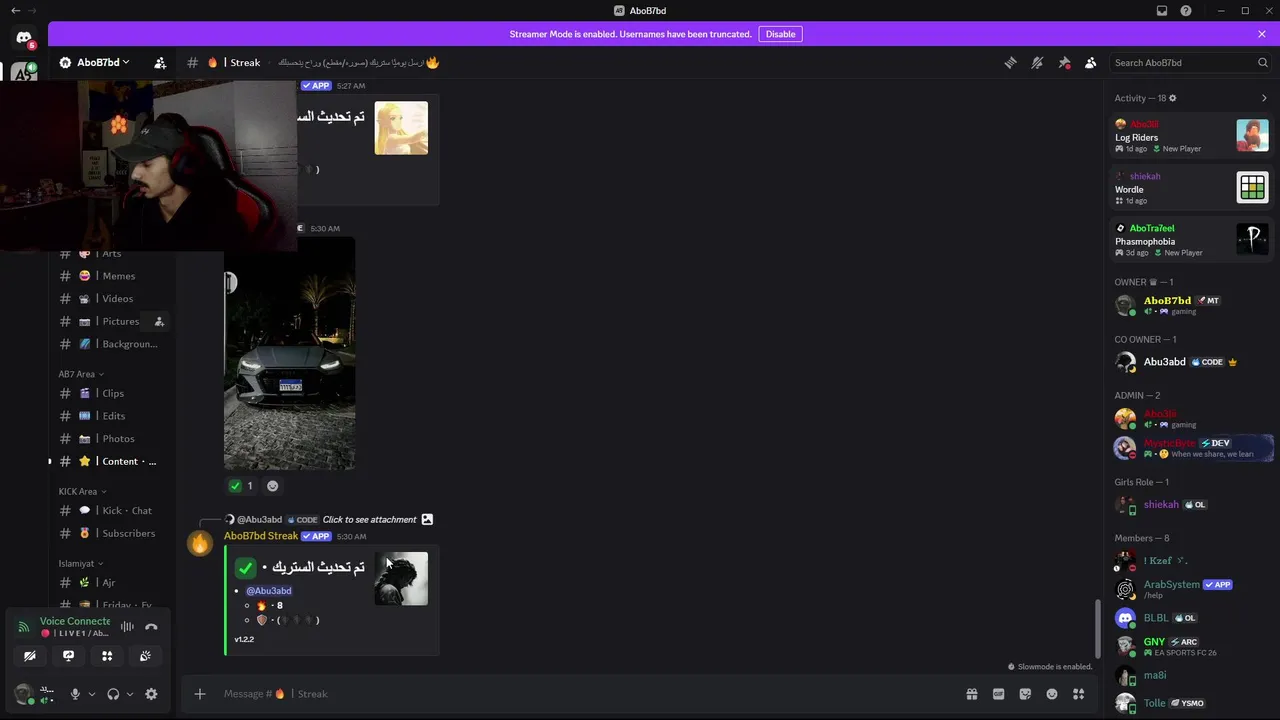The width and height of the screenshot is (1280, 720).
Task: Open the car photo attachment
Action: coord(289,353)
